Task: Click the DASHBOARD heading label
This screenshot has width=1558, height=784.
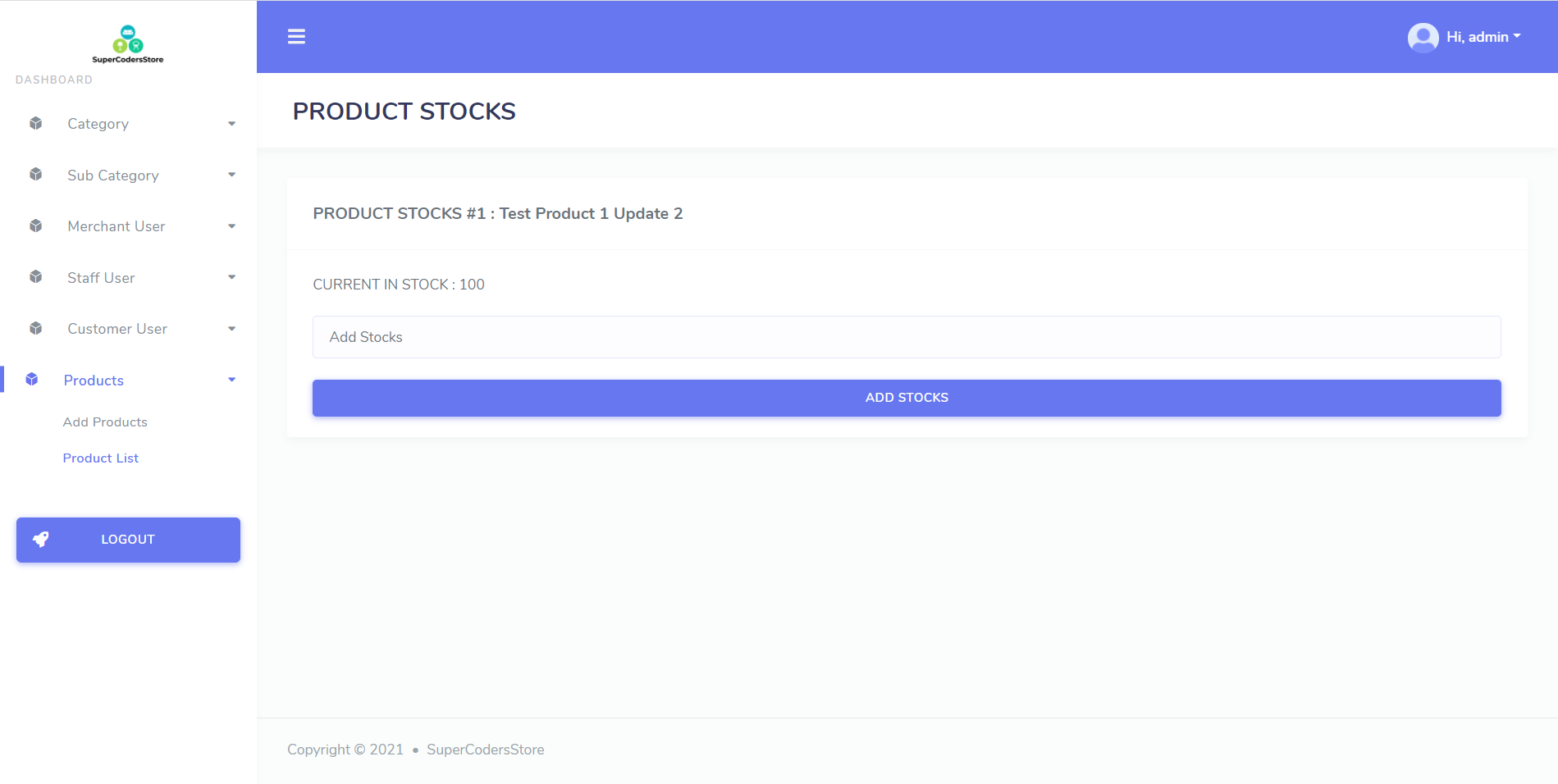Action: coord(54,80)
